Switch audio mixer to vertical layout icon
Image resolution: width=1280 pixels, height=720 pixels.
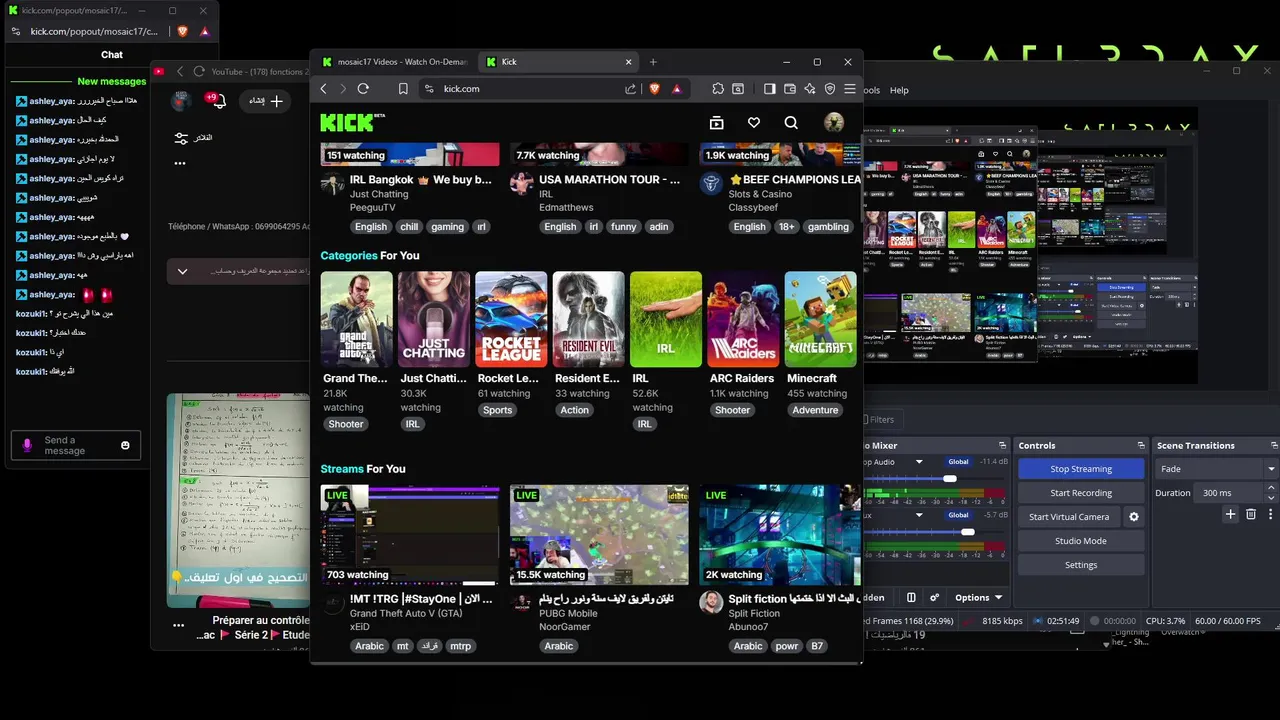911,598
